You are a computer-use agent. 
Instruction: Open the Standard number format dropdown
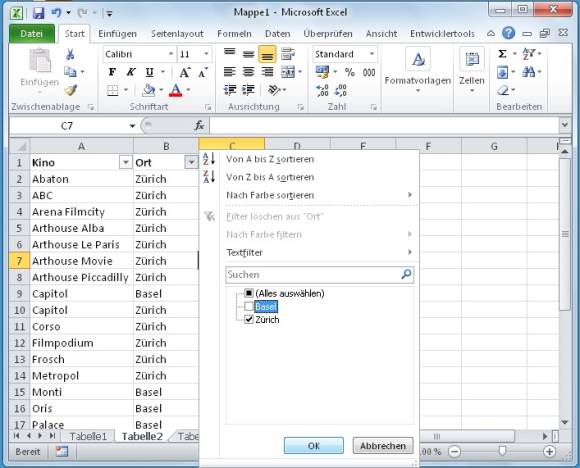click(372, 54)
